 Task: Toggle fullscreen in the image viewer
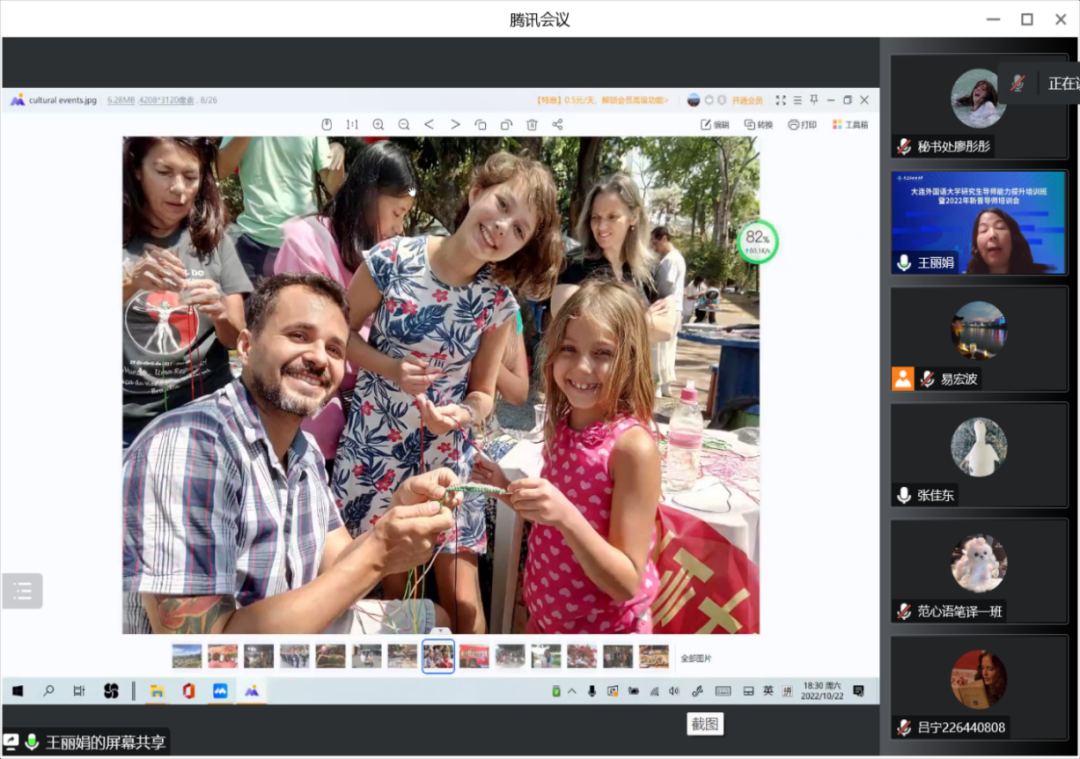click(781, 100)
